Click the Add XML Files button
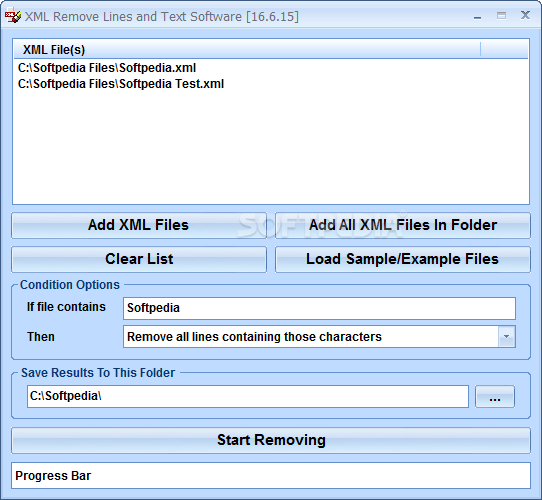Screen dimensions: 542x500 click(x=139, y=225)
